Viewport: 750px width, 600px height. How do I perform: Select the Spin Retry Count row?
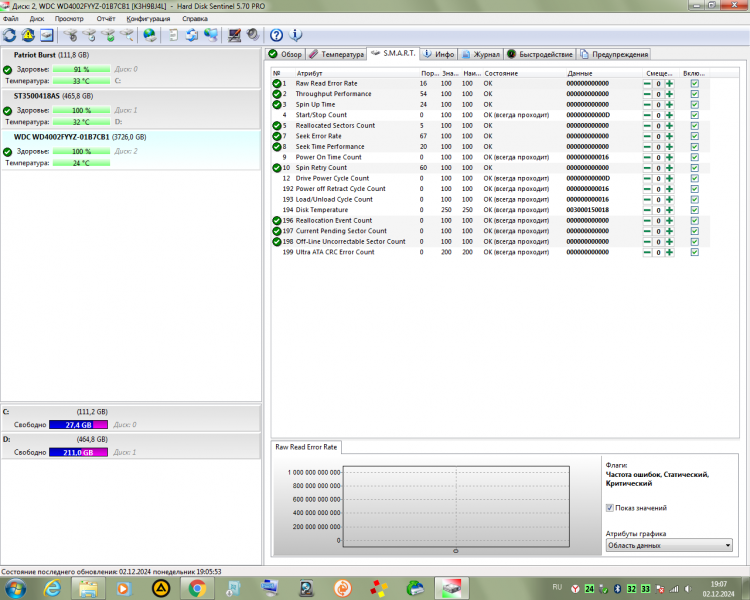pyautogui.click(x=490, y=168)
